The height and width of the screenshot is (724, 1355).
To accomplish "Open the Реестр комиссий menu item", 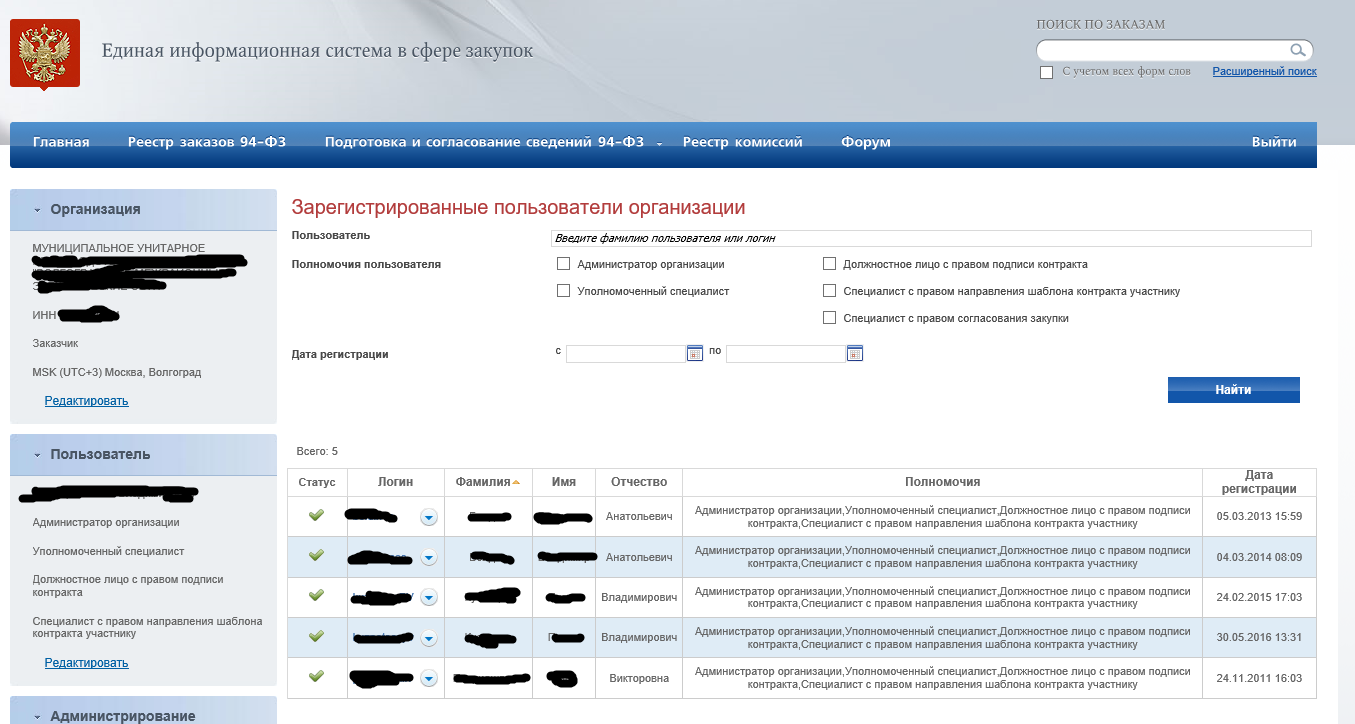I will pos(743,142).
